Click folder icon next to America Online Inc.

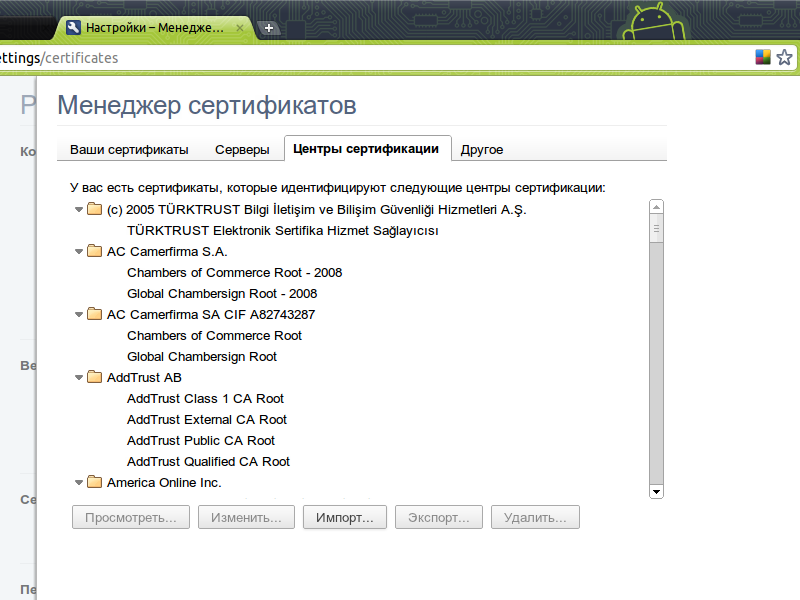tap(94, 482)
